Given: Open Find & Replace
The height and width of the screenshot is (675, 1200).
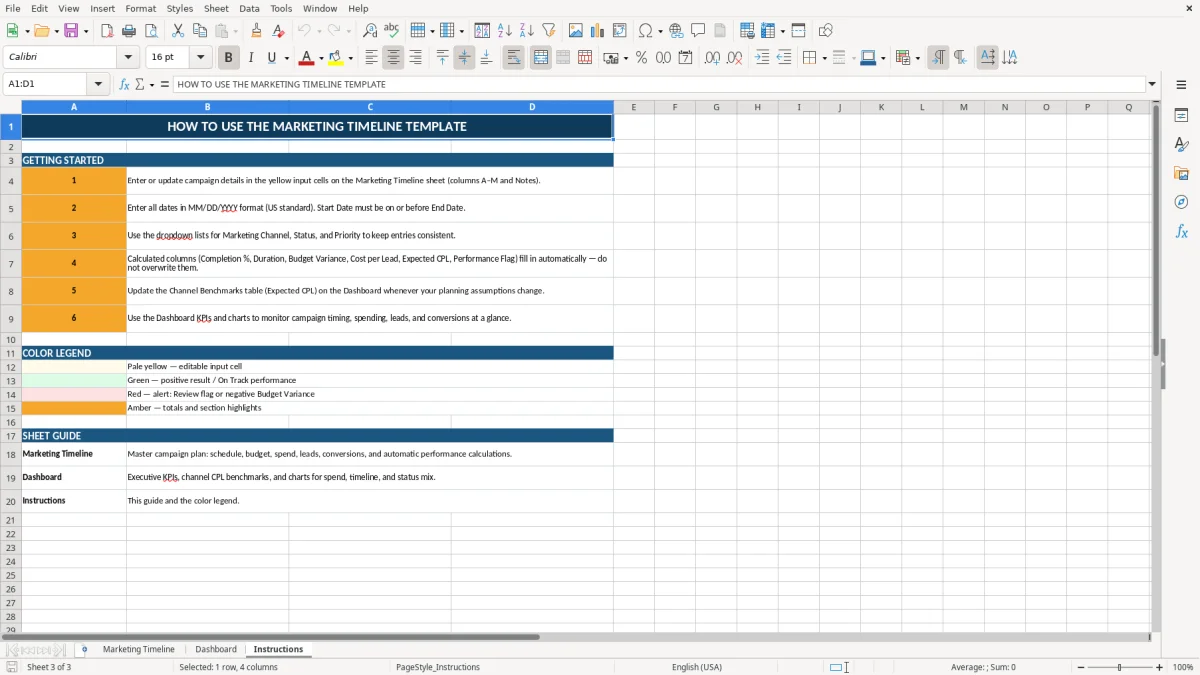Looking at the screenshot, I should [x=370, y=31].
